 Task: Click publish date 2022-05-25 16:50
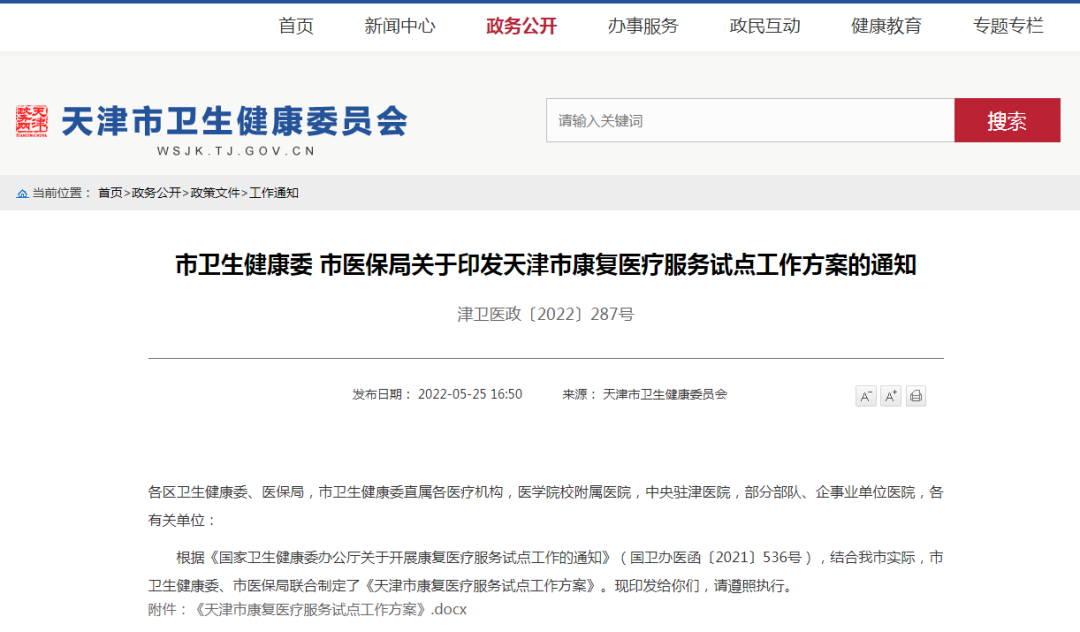[470, 394]
